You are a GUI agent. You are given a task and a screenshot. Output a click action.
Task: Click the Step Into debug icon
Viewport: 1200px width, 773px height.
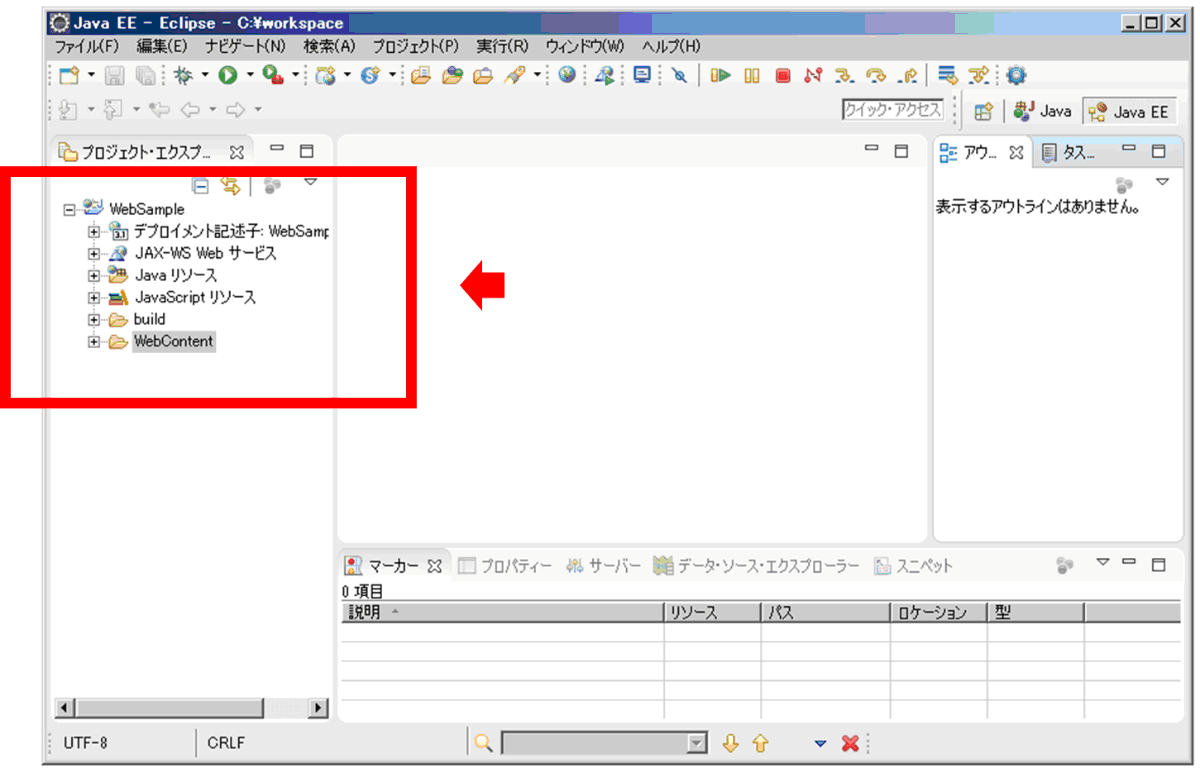844,75
